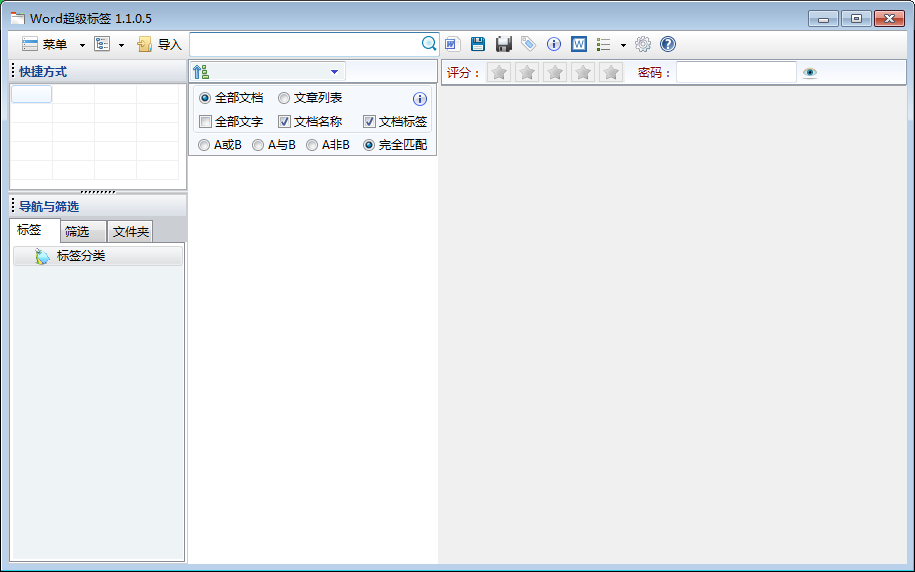915x572 pixels.
Task: Click the info icon in search options panel
Action: (420, 99)
